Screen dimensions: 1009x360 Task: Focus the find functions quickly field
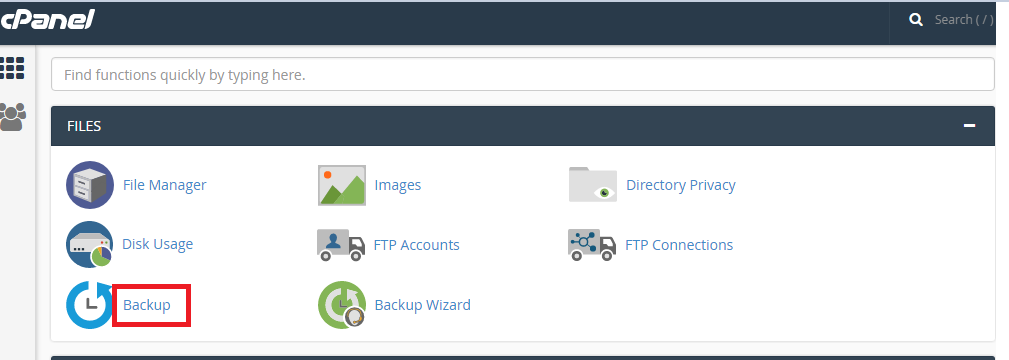coord(523,75)
